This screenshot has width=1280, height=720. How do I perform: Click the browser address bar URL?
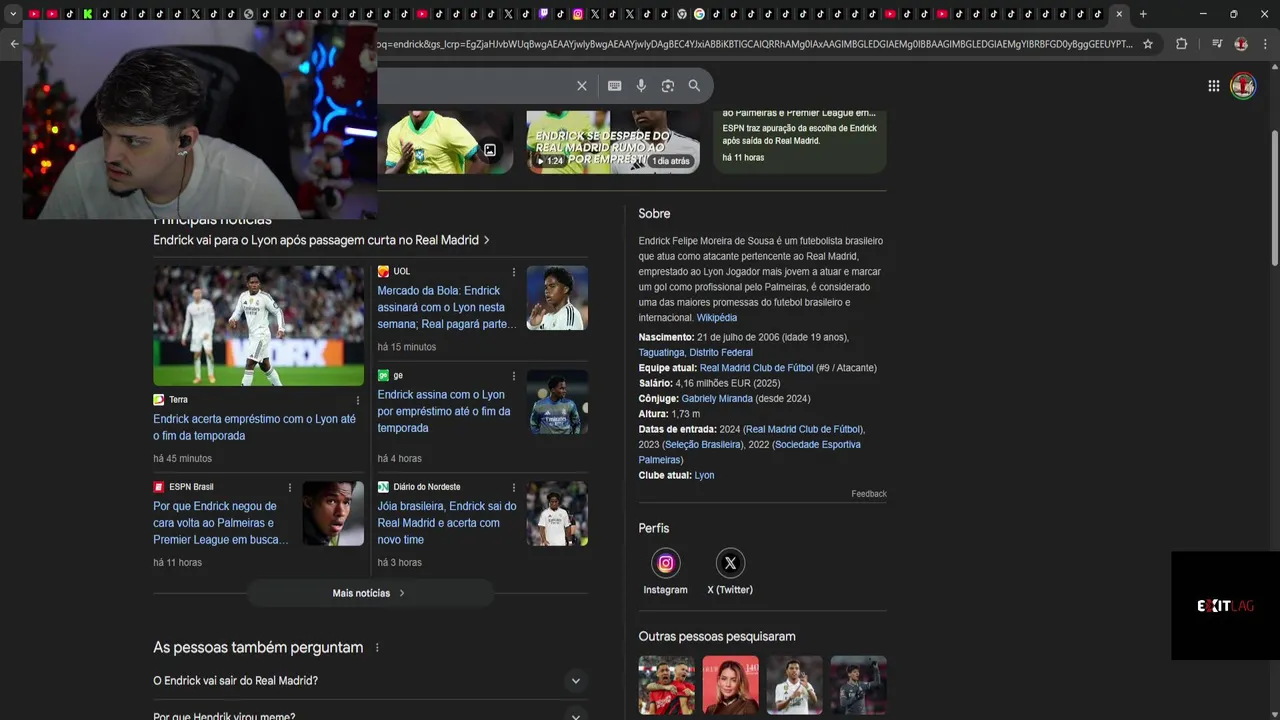[x=755, y=44]
